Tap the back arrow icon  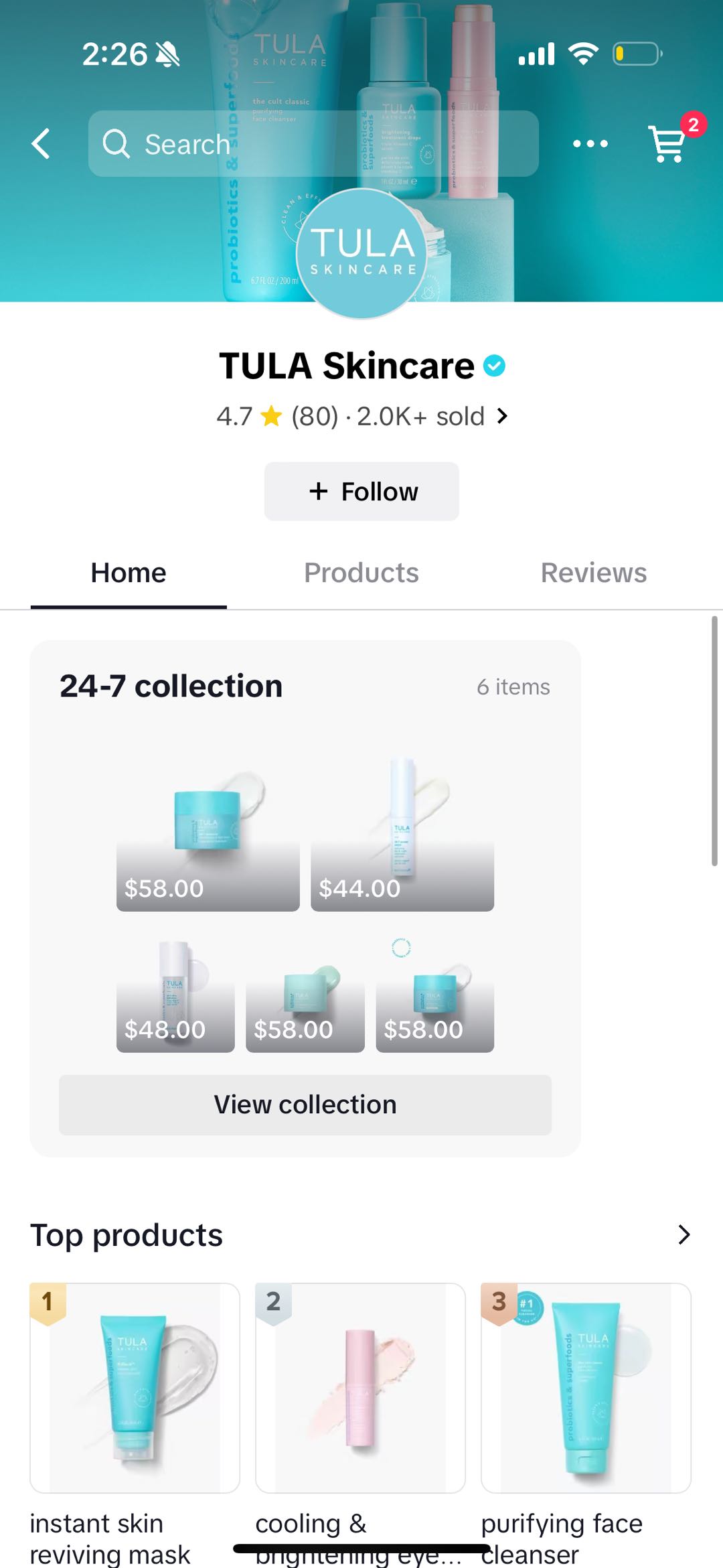42,143
